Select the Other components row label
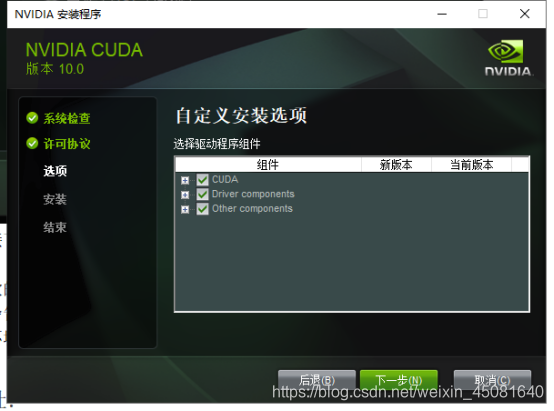The width and height of the screenshot is (554, 411). 252,209
